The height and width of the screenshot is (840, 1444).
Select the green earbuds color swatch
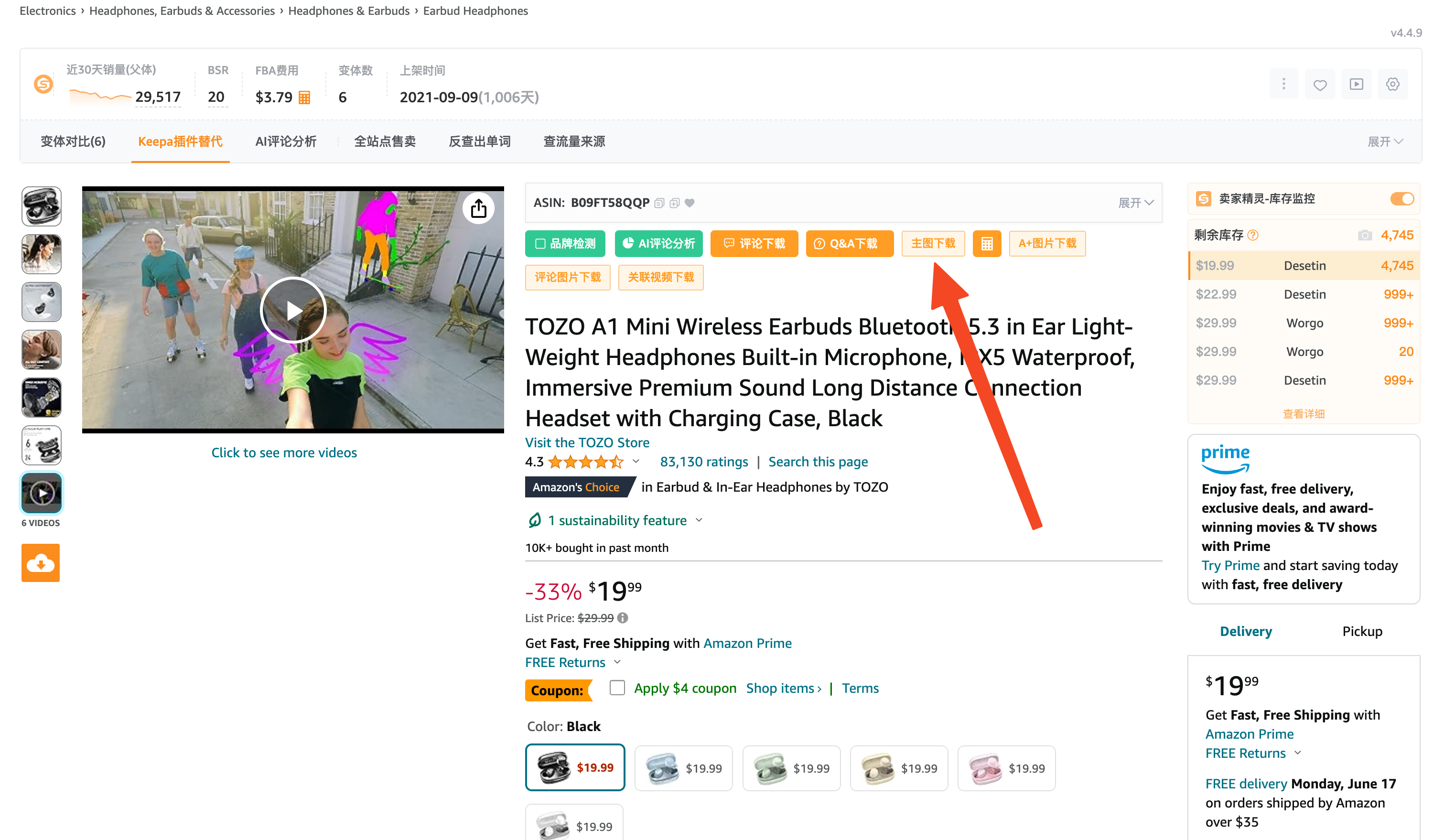click(x=791, y=768)
